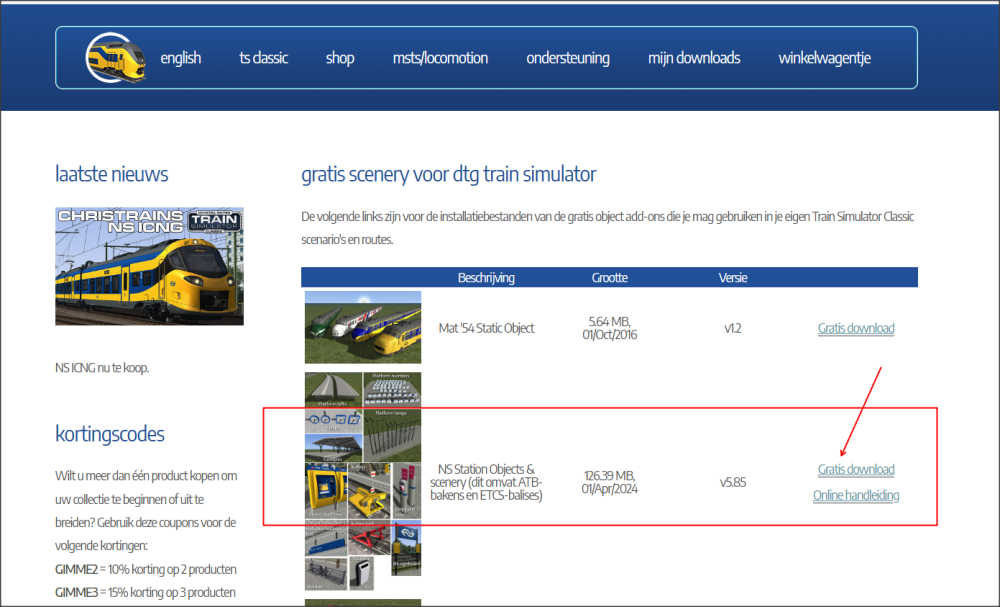Switch site language to english
1000x607 pixels.
pos(180,58)
